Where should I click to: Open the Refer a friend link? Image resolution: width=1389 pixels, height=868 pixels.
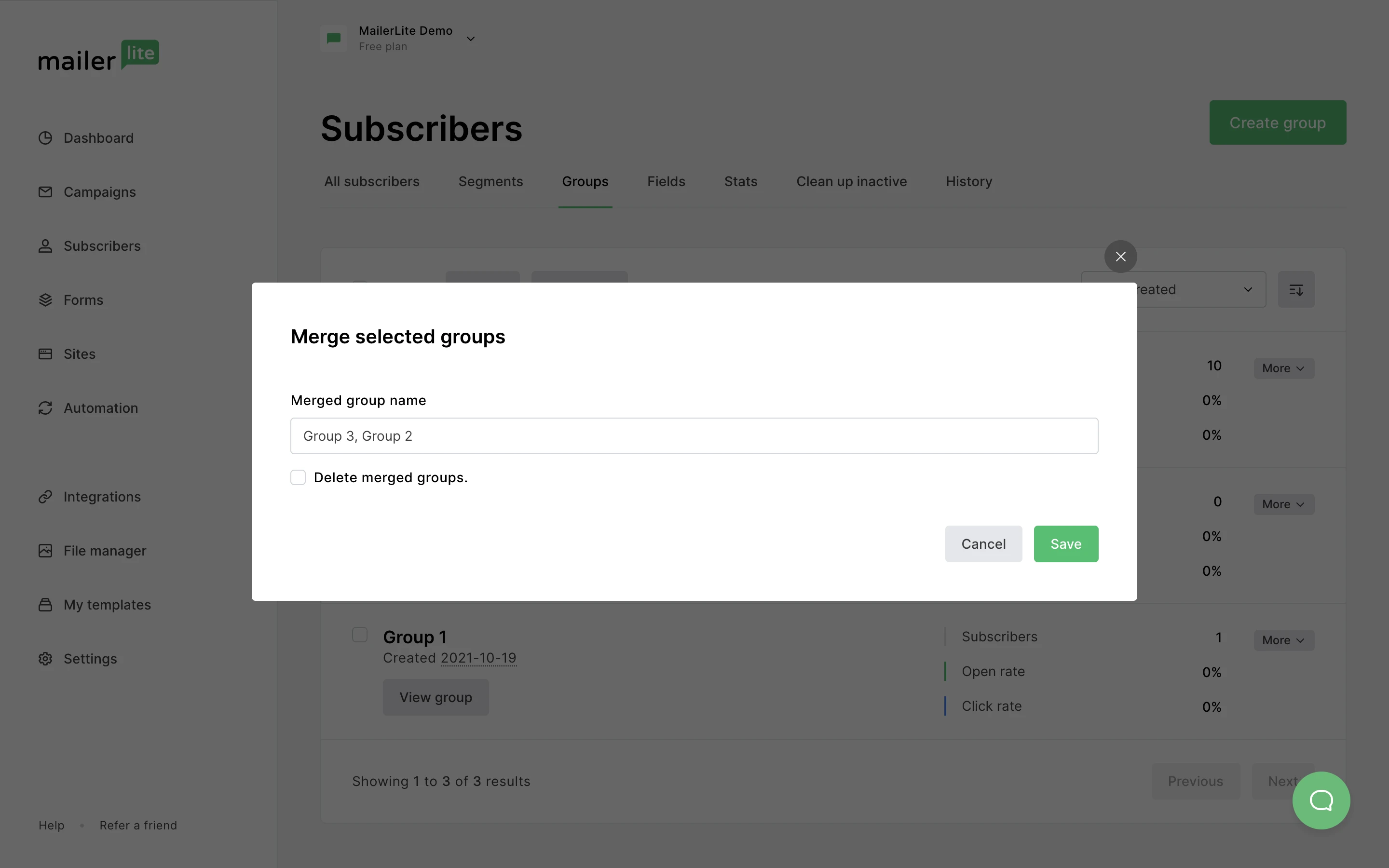138,826
